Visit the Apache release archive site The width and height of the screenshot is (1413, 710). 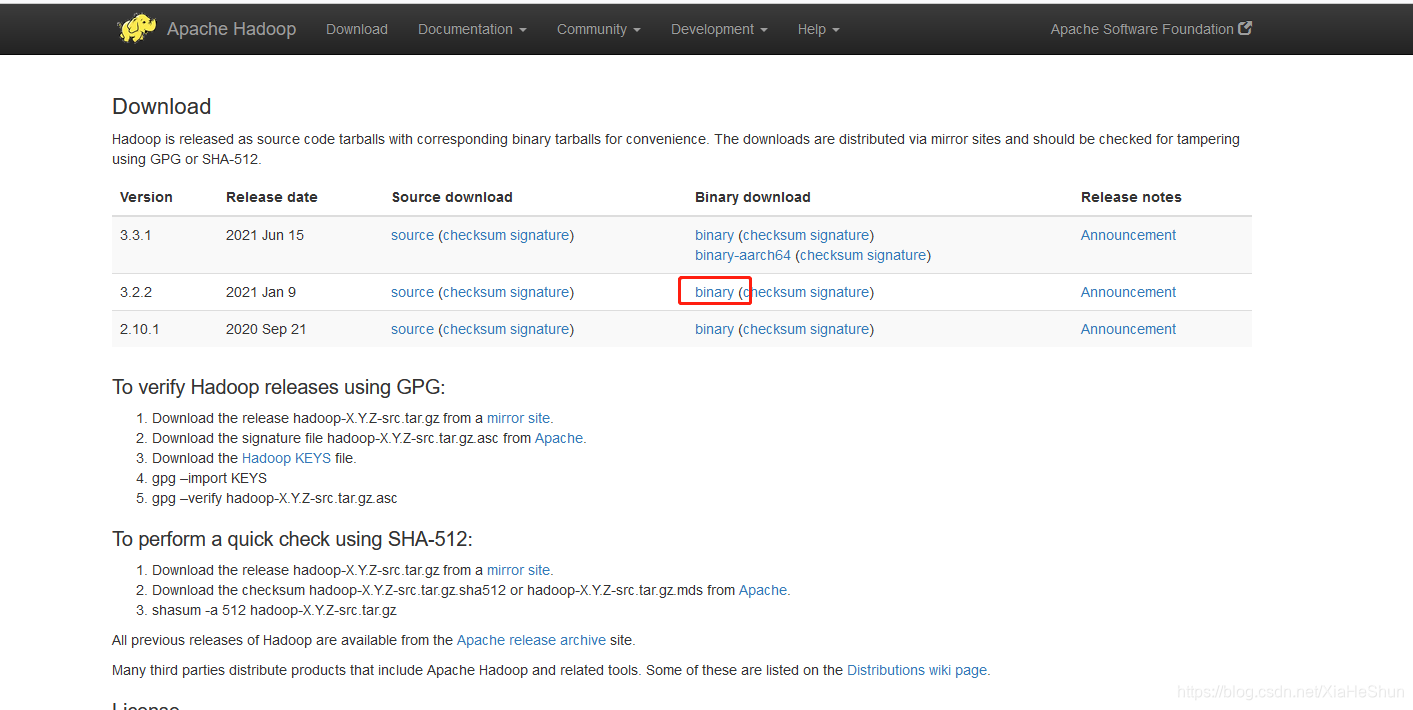click(531, 640)
